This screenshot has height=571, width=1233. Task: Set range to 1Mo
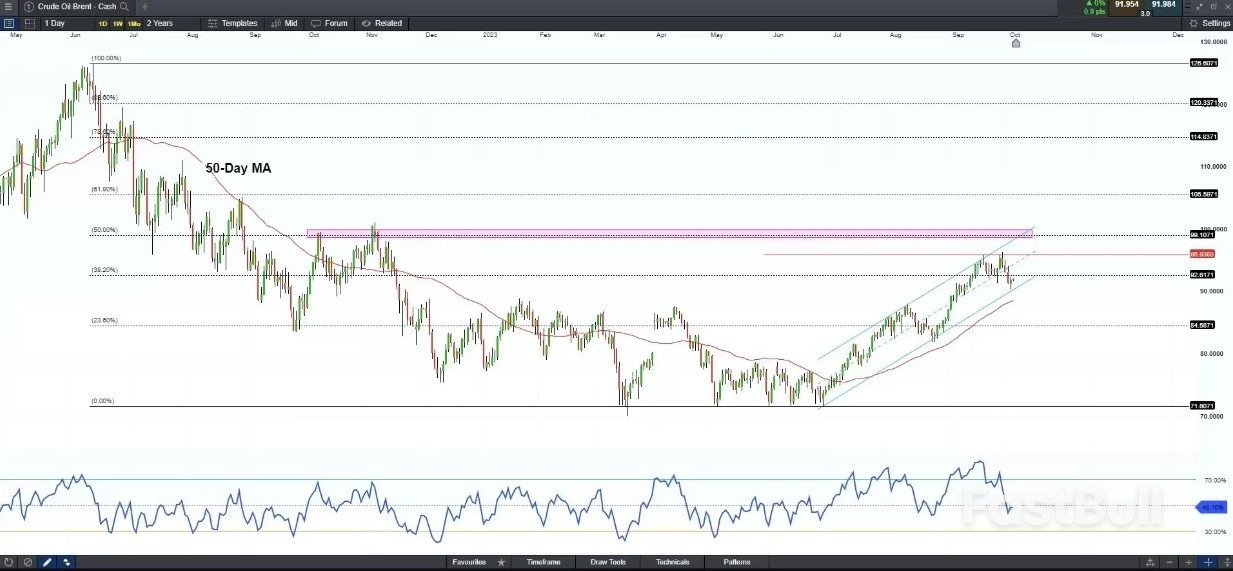coord(133,23)
